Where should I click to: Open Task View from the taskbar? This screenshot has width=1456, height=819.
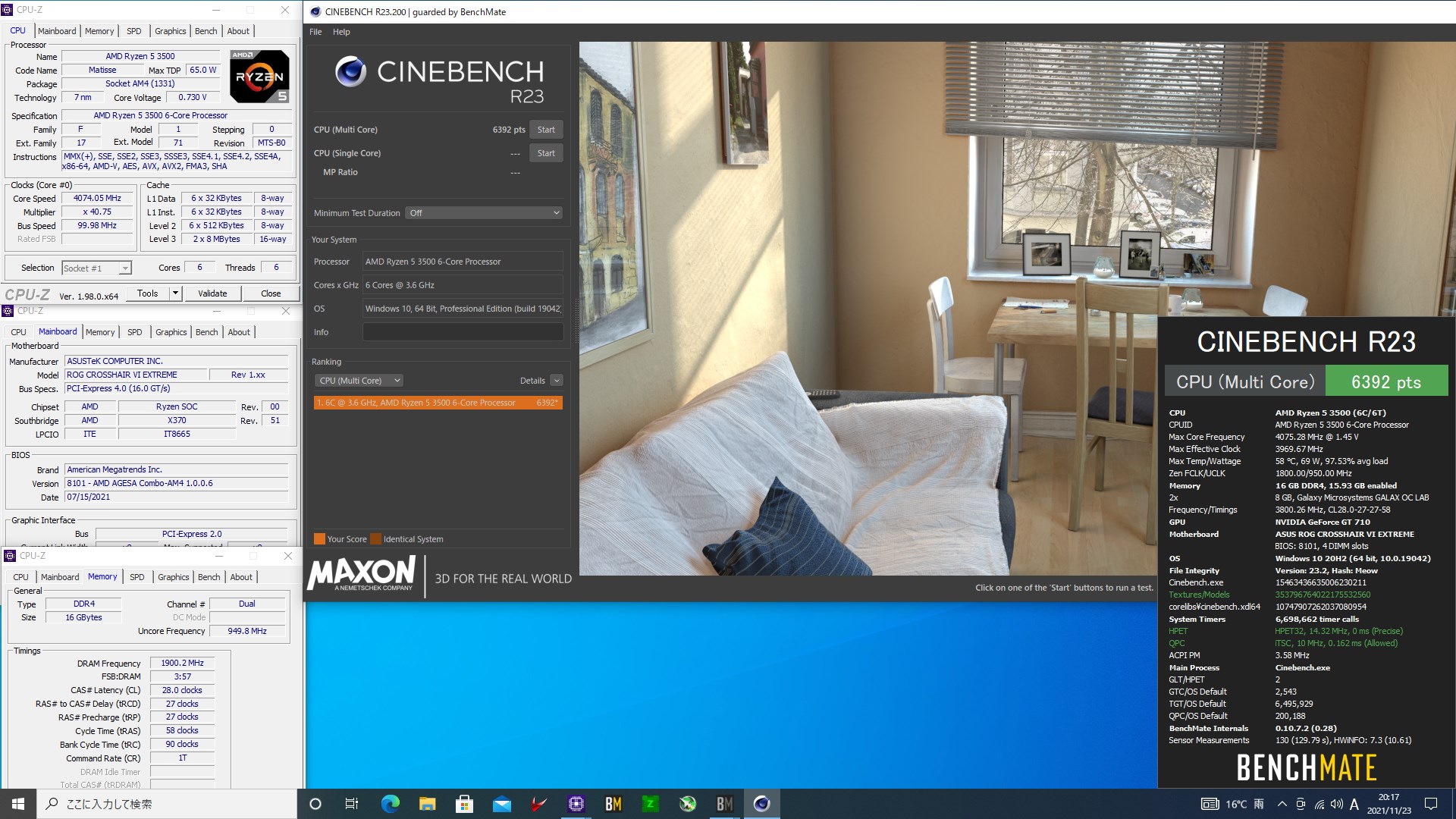point(352,804)
